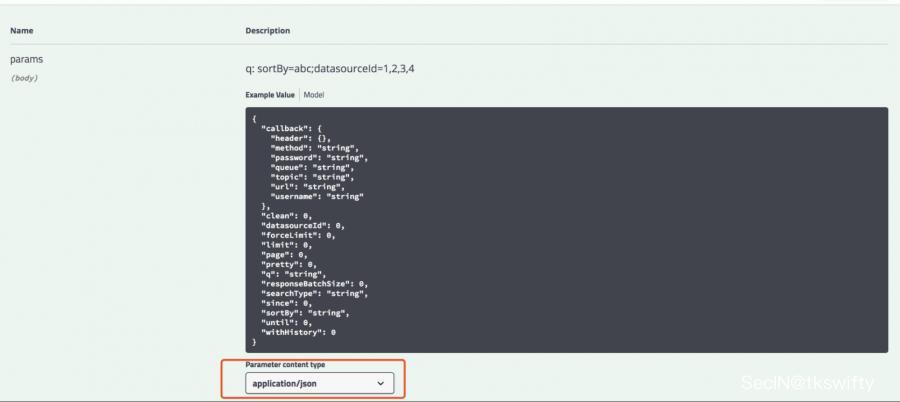Click the '"forceLimit": 0' line
The image size is (900, 402).
click(x=298, y=235)
